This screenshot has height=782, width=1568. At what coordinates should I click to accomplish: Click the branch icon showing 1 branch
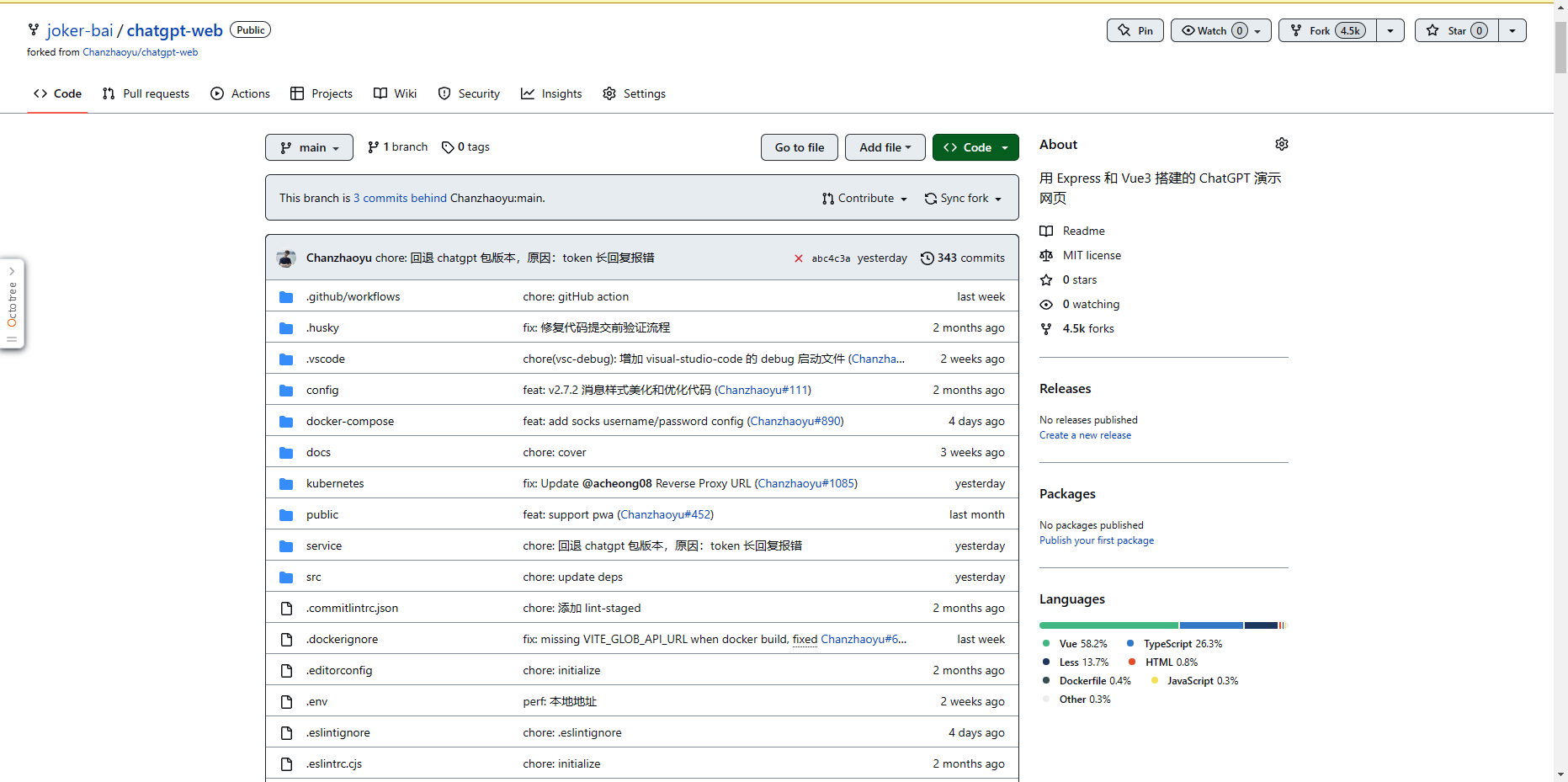point(373,147)
